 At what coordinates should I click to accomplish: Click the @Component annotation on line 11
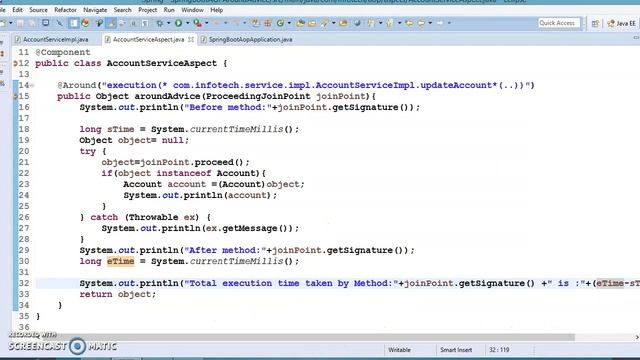(63, 52)
